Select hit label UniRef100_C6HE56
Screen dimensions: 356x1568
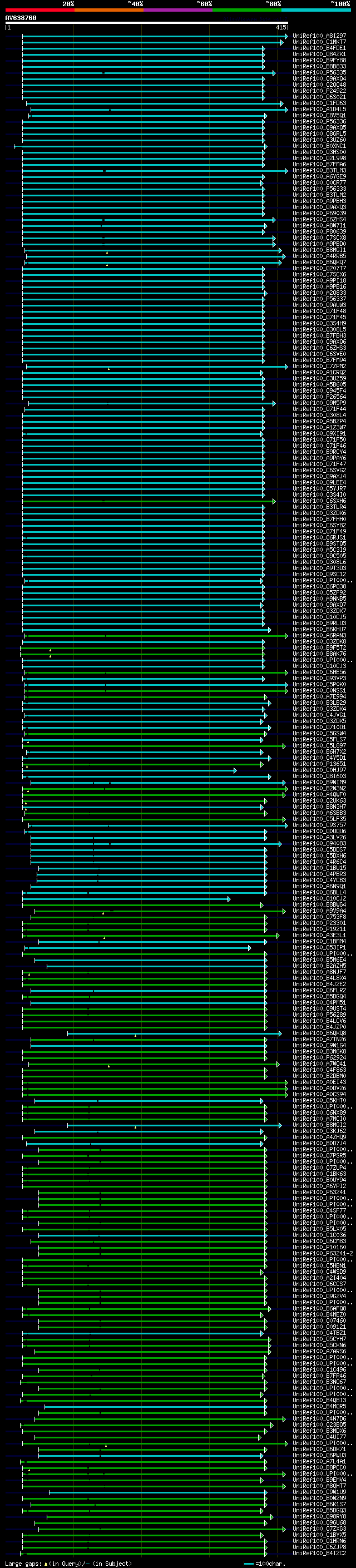tap(319, 672)
